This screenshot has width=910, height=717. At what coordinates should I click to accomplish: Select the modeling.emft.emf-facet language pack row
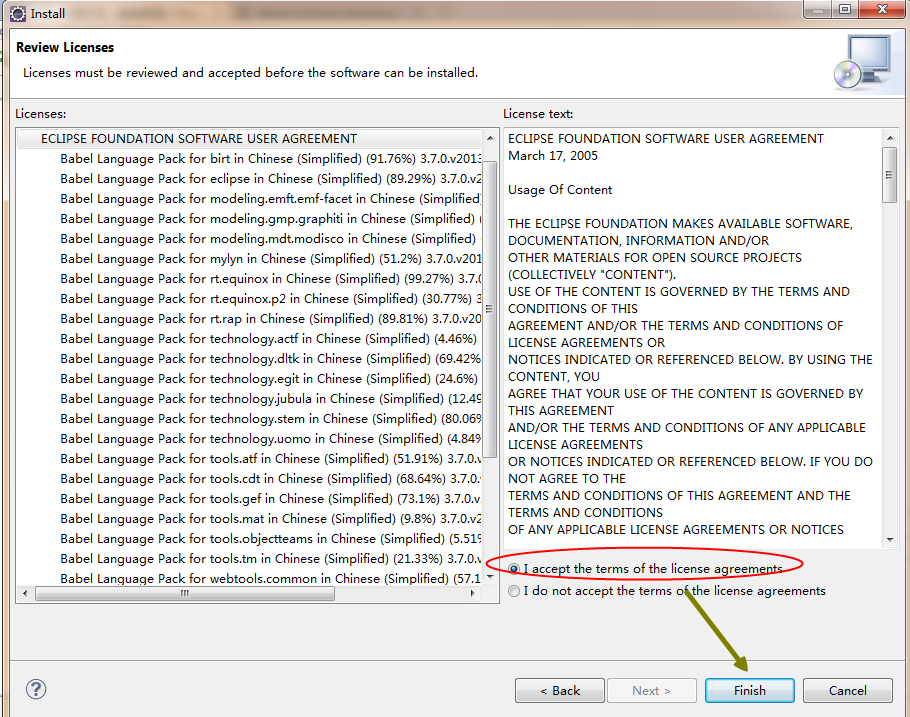tap(270, 199)
